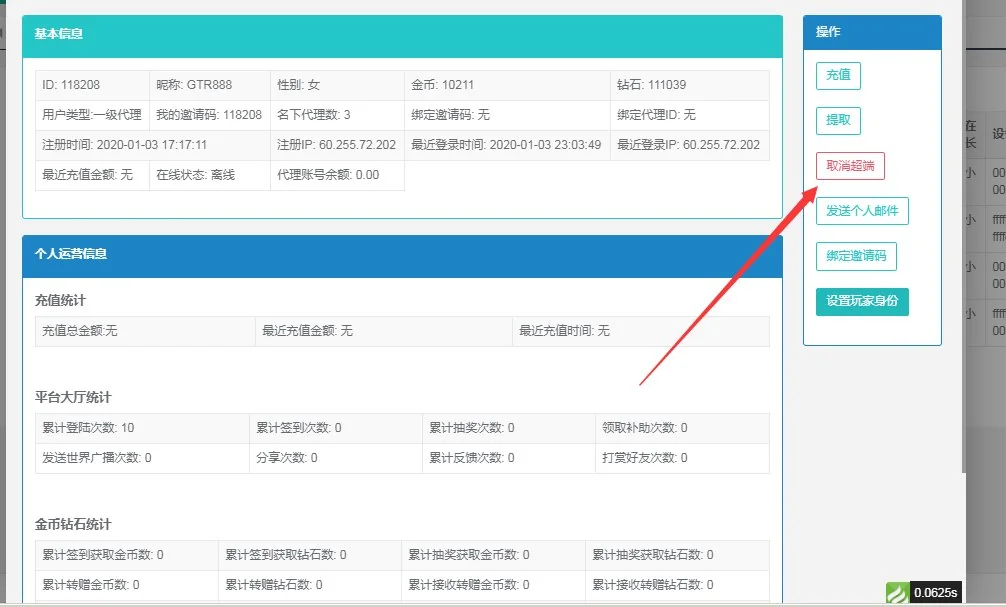Click the 充值 recharge button
Viewport: 1006px width, 607px height.
[x=837, y=75]
